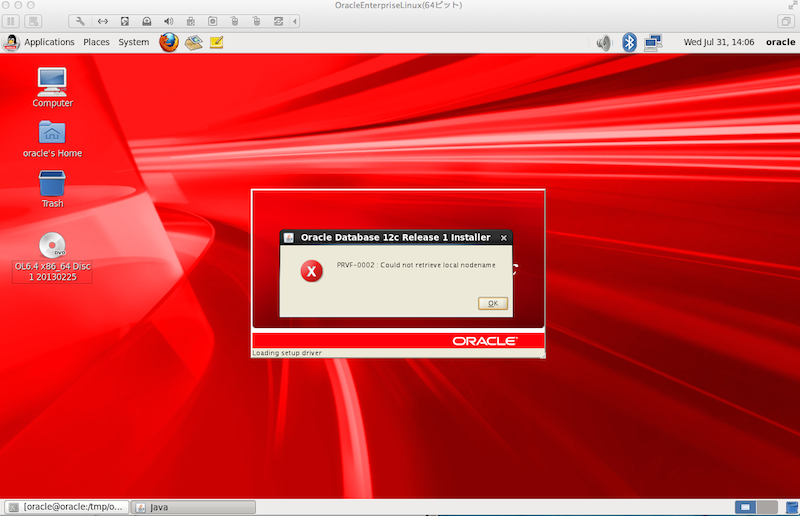The image size is (800, 516).
Task: Select the second workspace in the switcher
Action: pos(767,507)
